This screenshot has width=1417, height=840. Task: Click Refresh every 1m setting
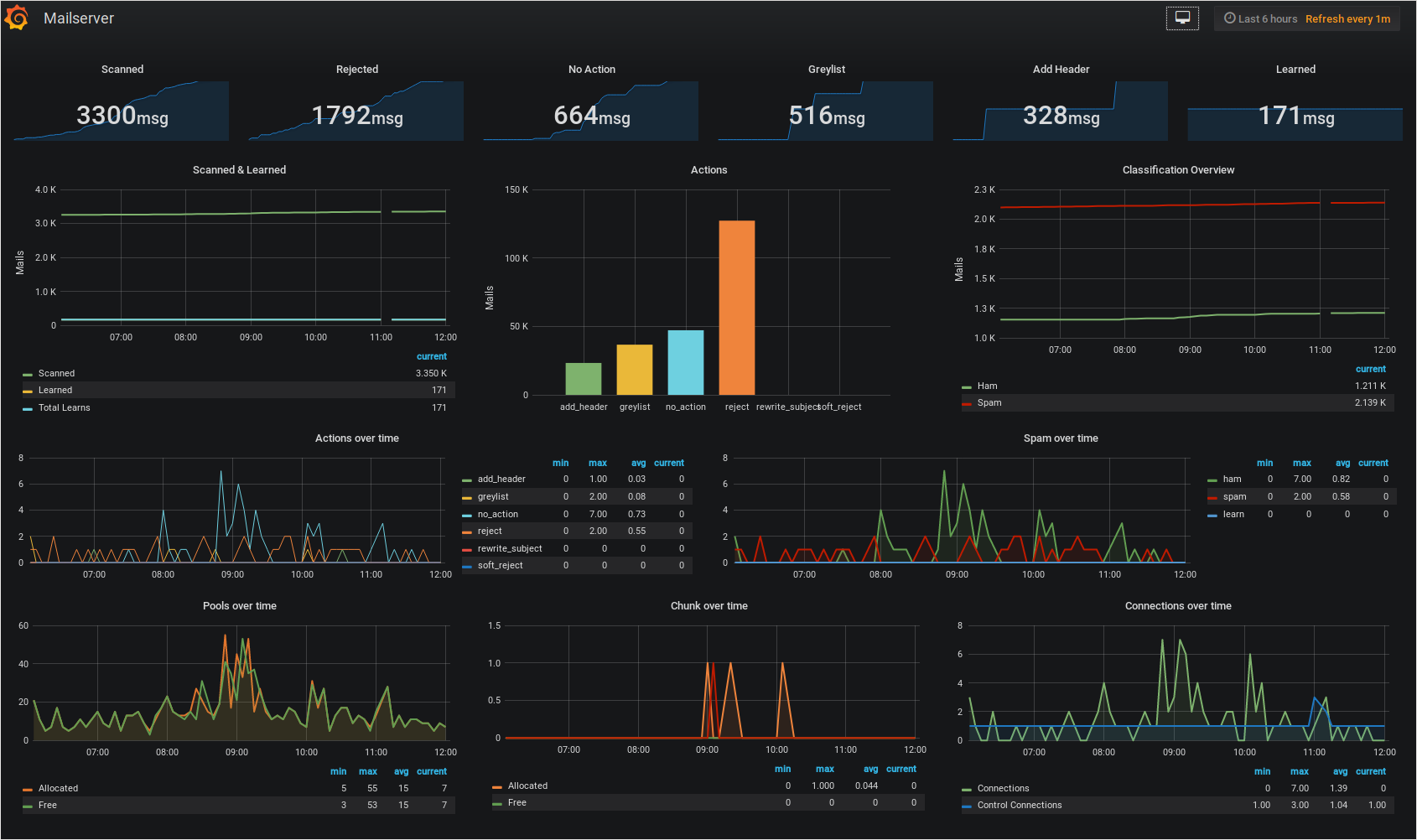pos(1347,18)
